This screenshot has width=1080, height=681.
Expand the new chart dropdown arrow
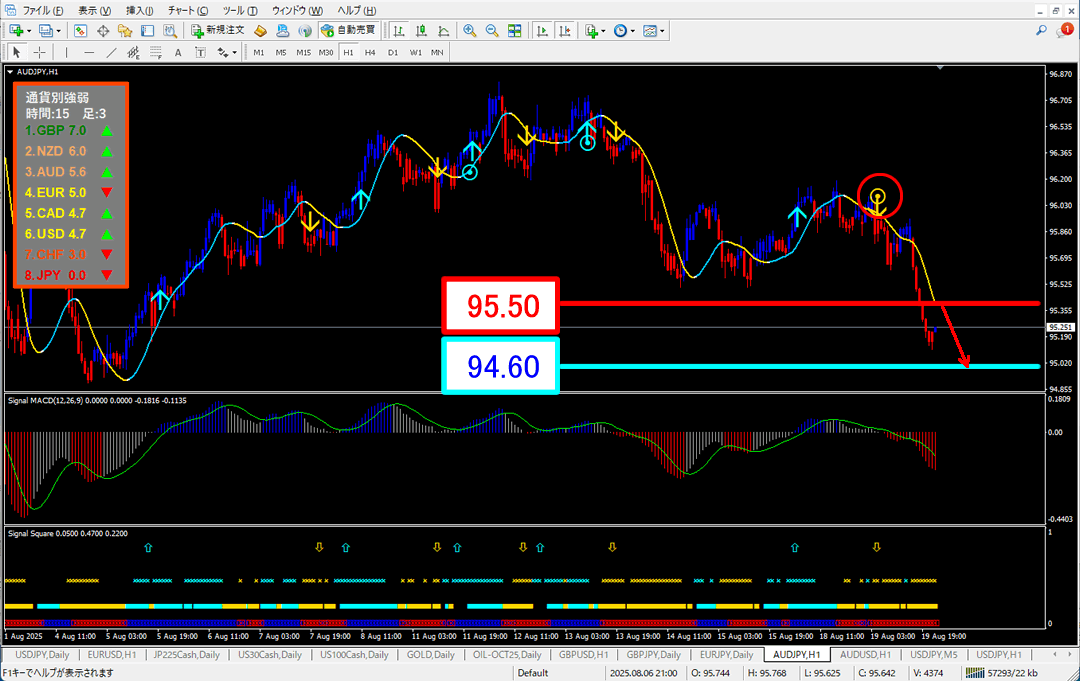[29, 31]
